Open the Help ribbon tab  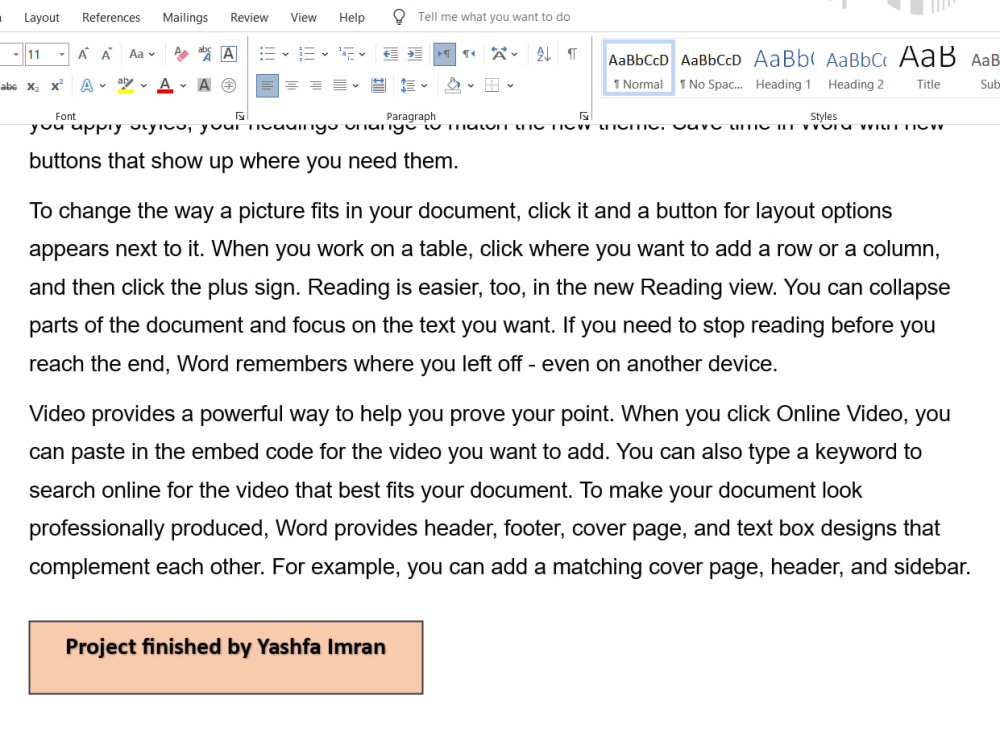pos(352,17)
